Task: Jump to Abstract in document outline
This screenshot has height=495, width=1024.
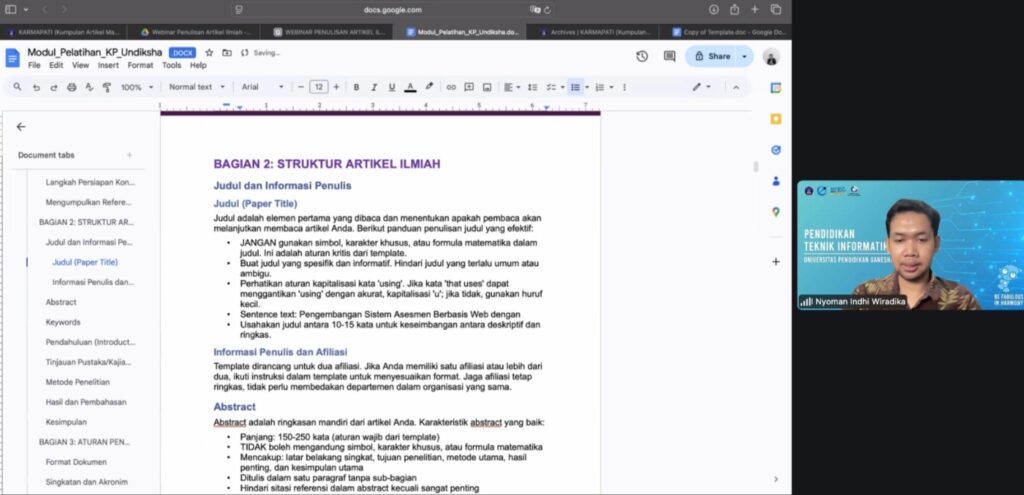Action: (61, 302)
